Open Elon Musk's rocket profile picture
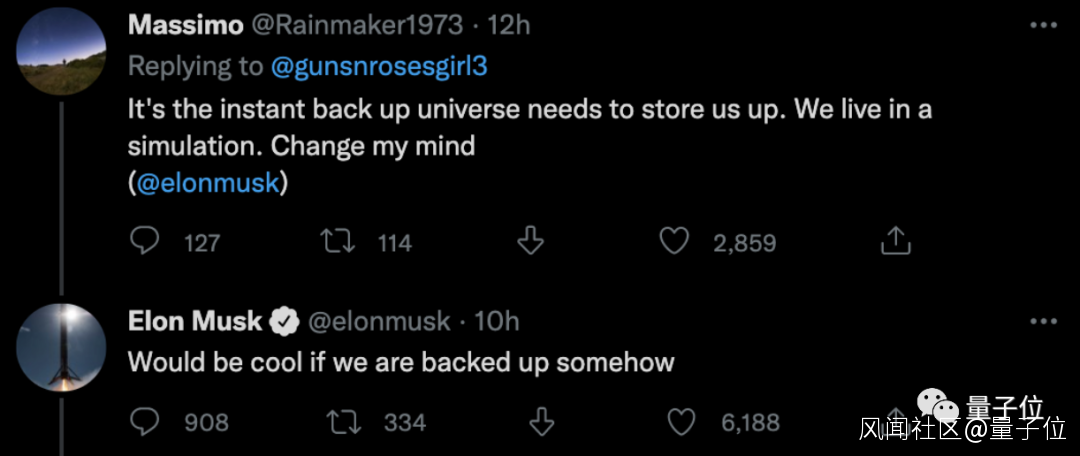 [x=62, y=348]
